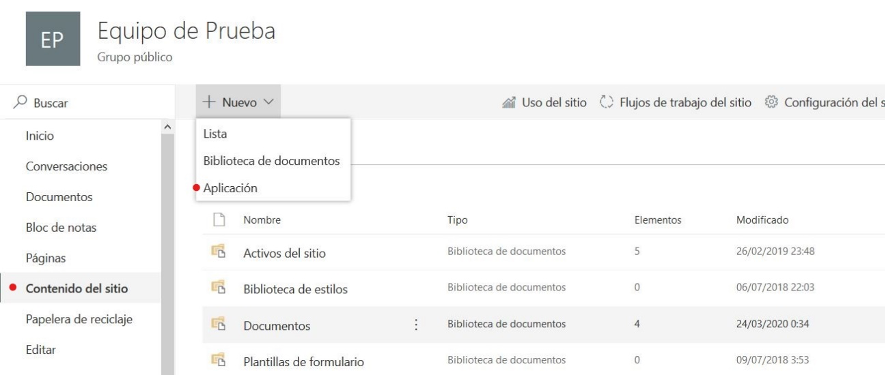Image resolution: width=885 pixels, height=375 pixels.
Task: Sort by the Tipo column header
Action: point(457,220)
